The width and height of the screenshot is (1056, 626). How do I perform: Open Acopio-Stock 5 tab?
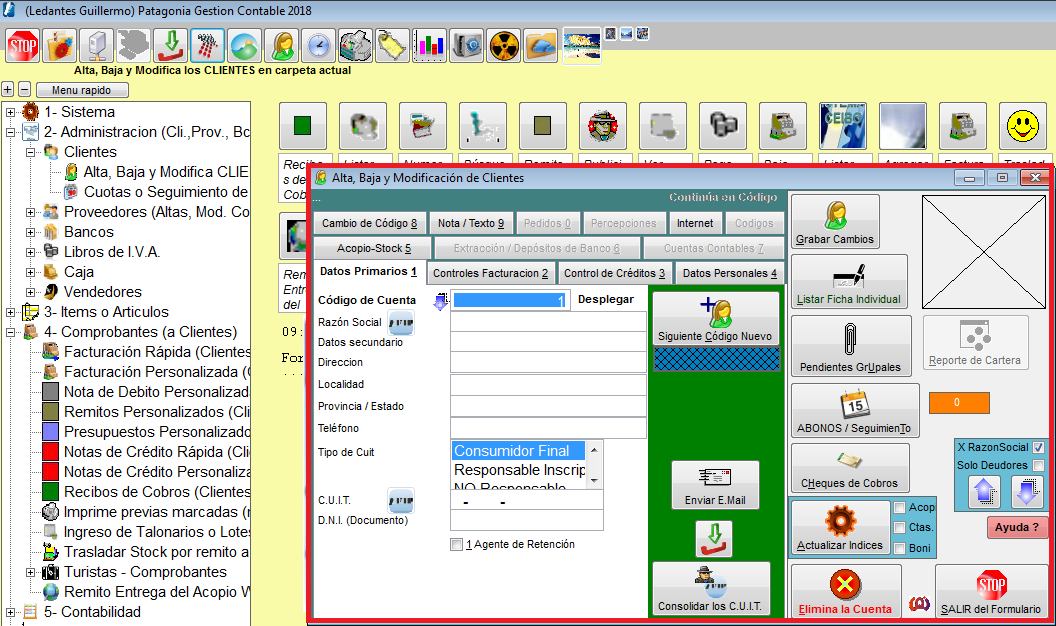click(374, 248)
